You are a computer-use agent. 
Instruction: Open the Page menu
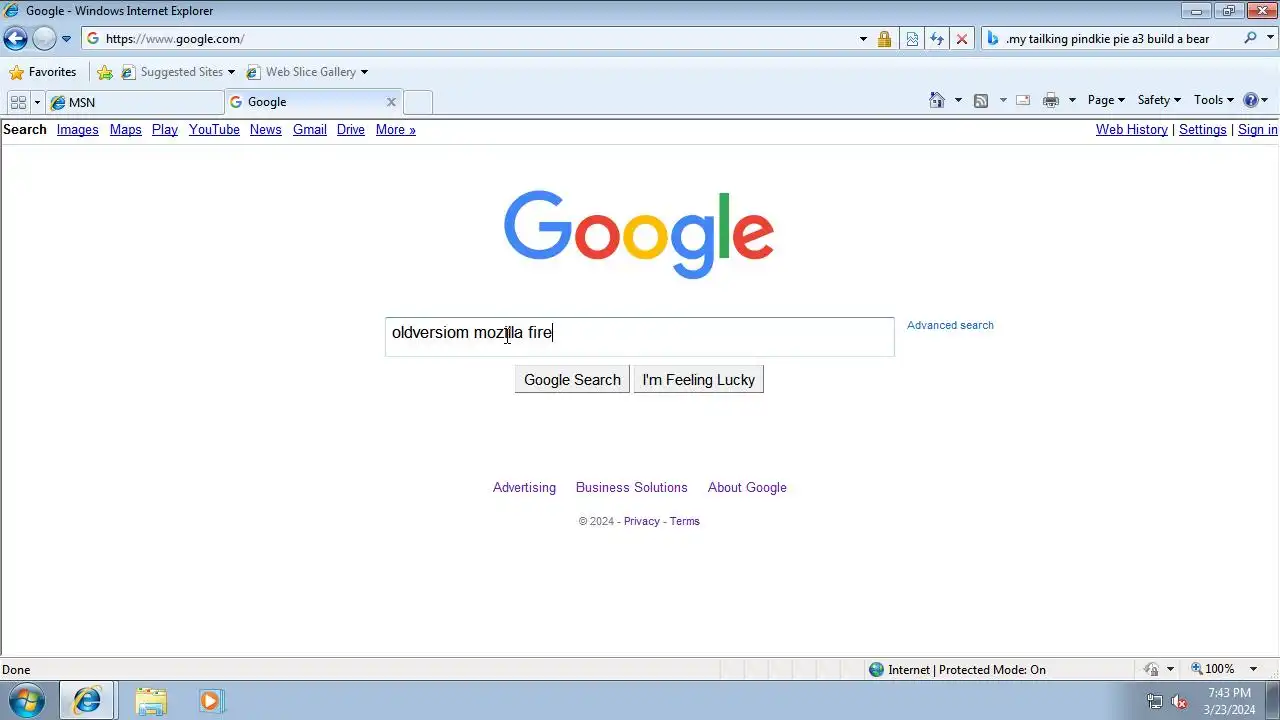(x=1106, y=100)
